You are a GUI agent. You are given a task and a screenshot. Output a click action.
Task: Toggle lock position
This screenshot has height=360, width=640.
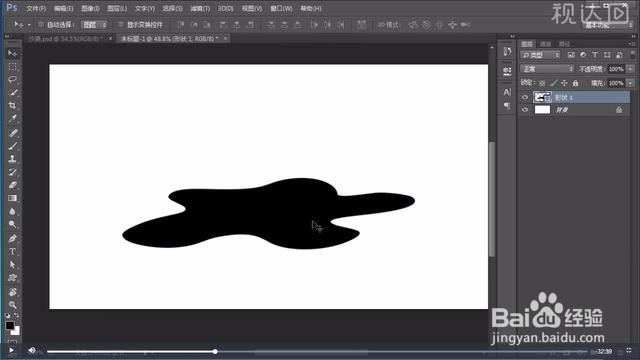pos(564,83)
